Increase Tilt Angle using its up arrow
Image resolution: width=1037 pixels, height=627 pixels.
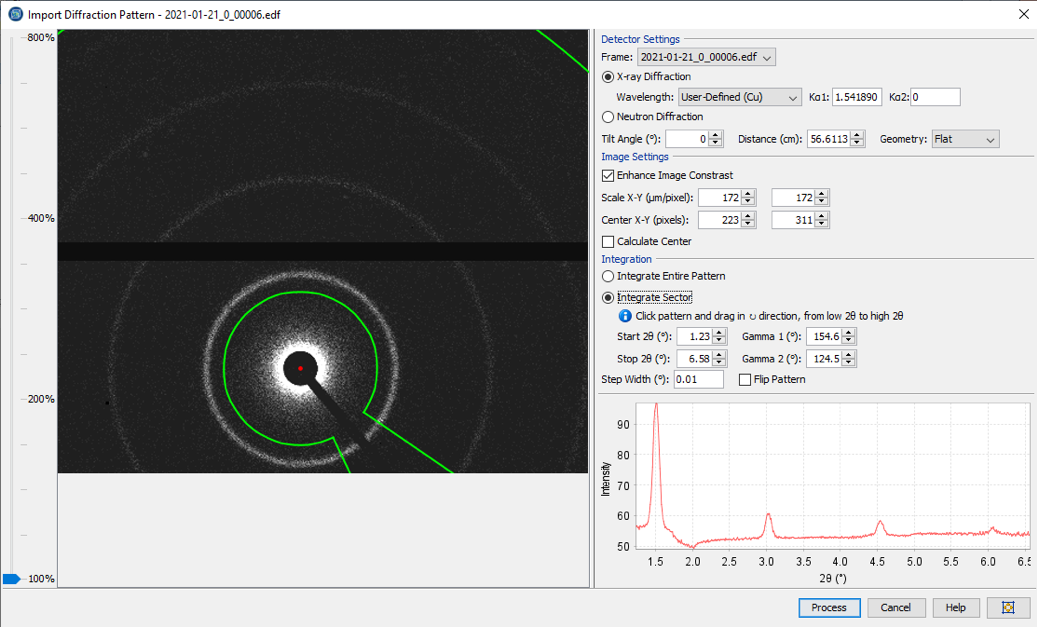tap(716, 135)
